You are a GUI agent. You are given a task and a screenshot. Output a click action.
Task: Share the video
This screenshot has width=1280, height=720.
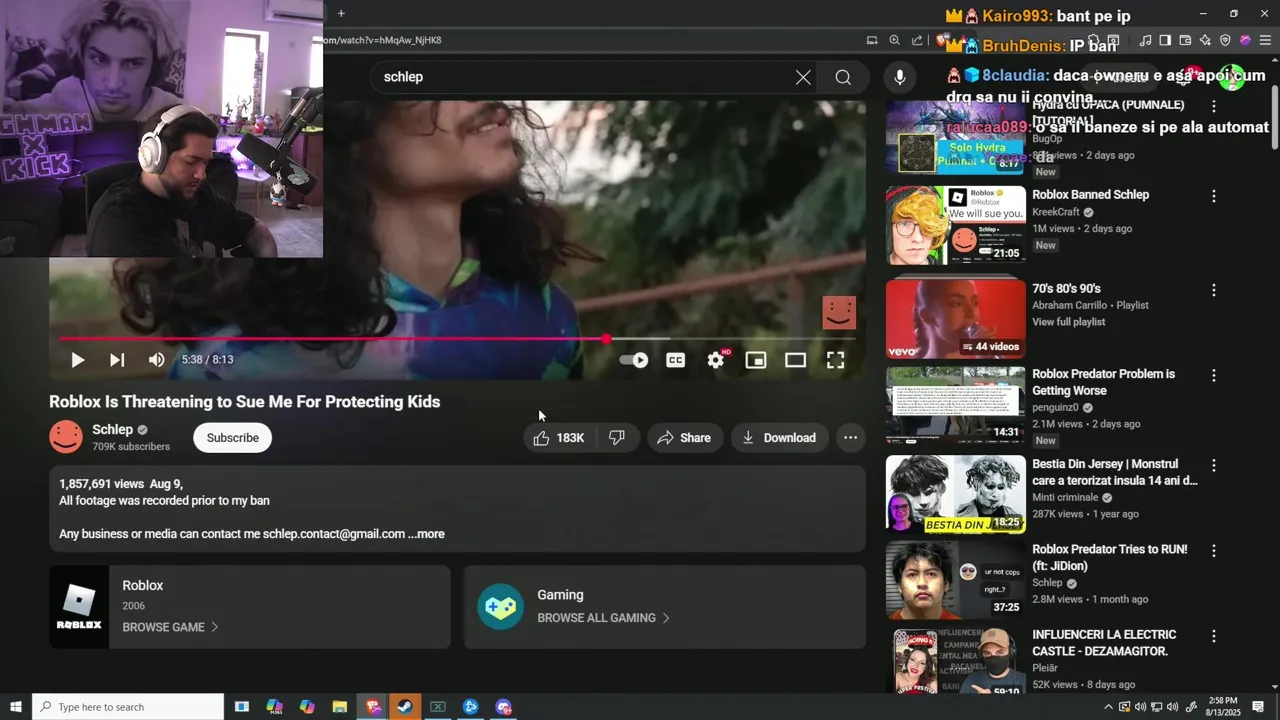coord(684,438)
